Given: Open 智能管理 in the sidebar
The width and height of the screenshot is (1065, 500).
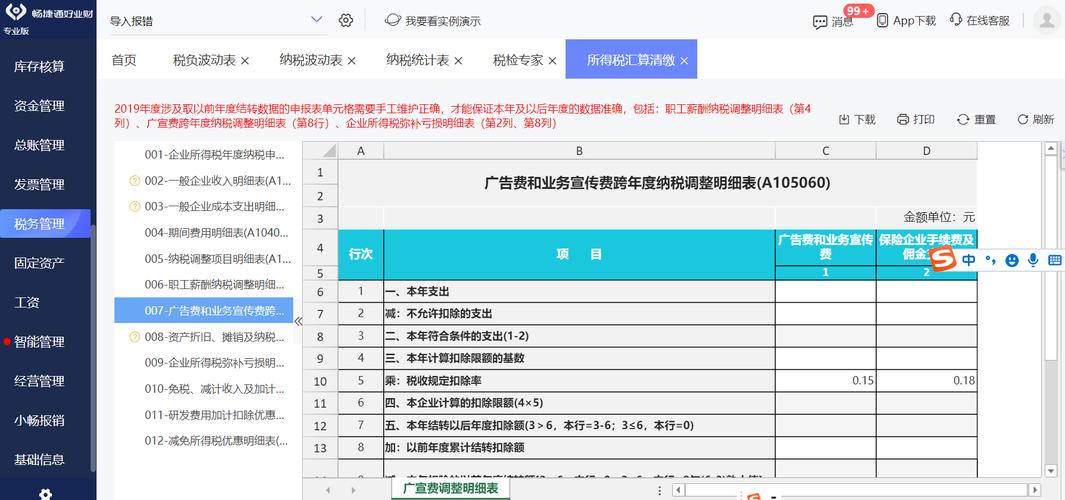Looking at the screenshot, I should pos(39,342).
